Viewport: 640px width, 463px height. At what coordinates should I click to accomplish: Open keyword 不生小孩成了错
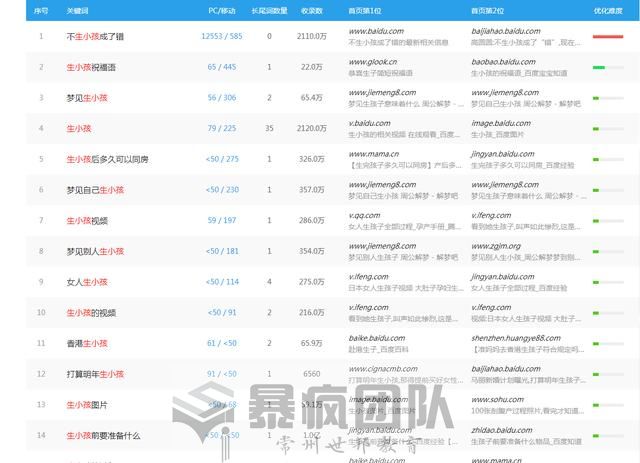(95, 36)
